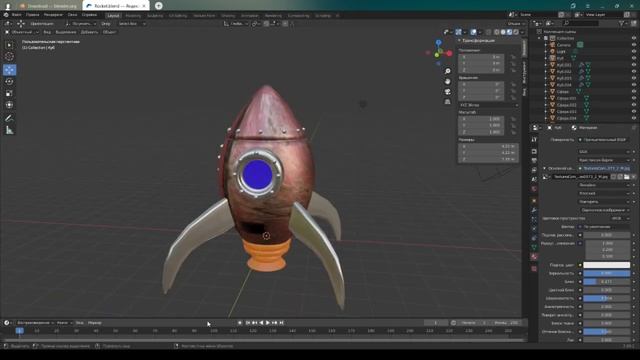The width and height of the screenshot is (640, 360).
Task: Open the Render properties tab icon
Action: coord(534,151)
